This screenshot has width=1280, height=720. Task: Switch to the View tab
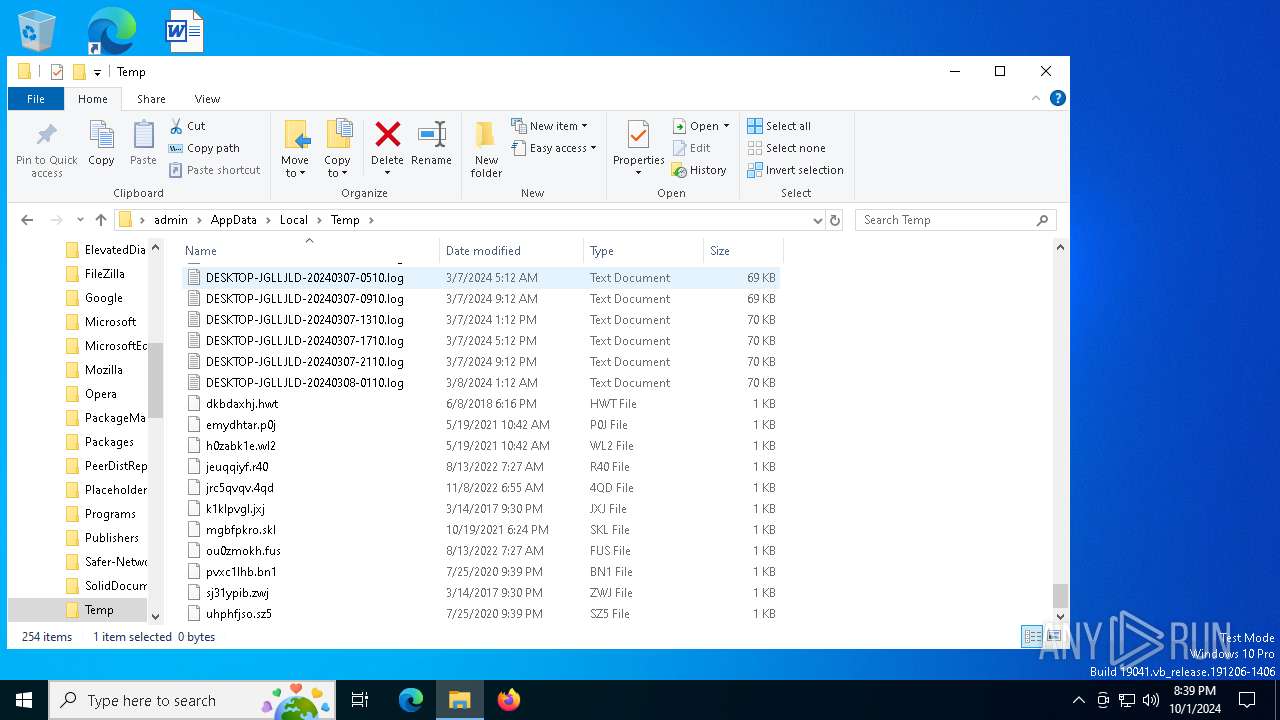(207, 99)
